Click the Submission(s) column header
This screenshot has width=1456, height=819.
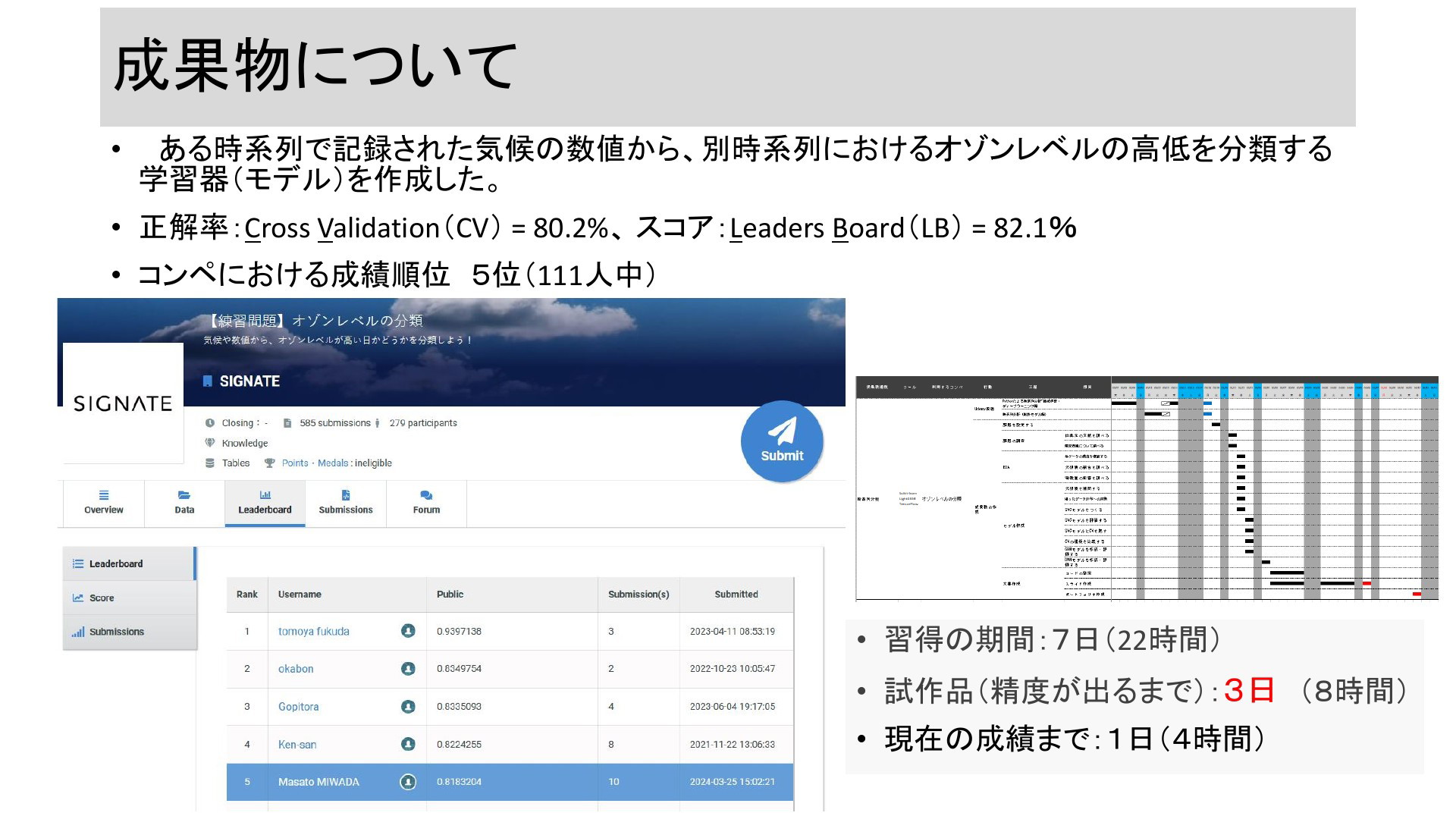pyautogui.click(x=639, y=595)
